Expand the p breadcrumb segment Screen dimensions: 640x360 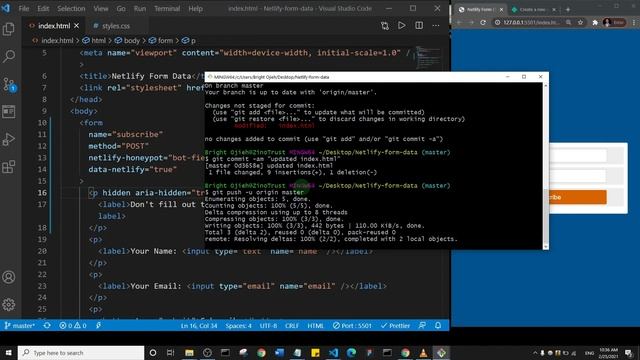point(189,40)
